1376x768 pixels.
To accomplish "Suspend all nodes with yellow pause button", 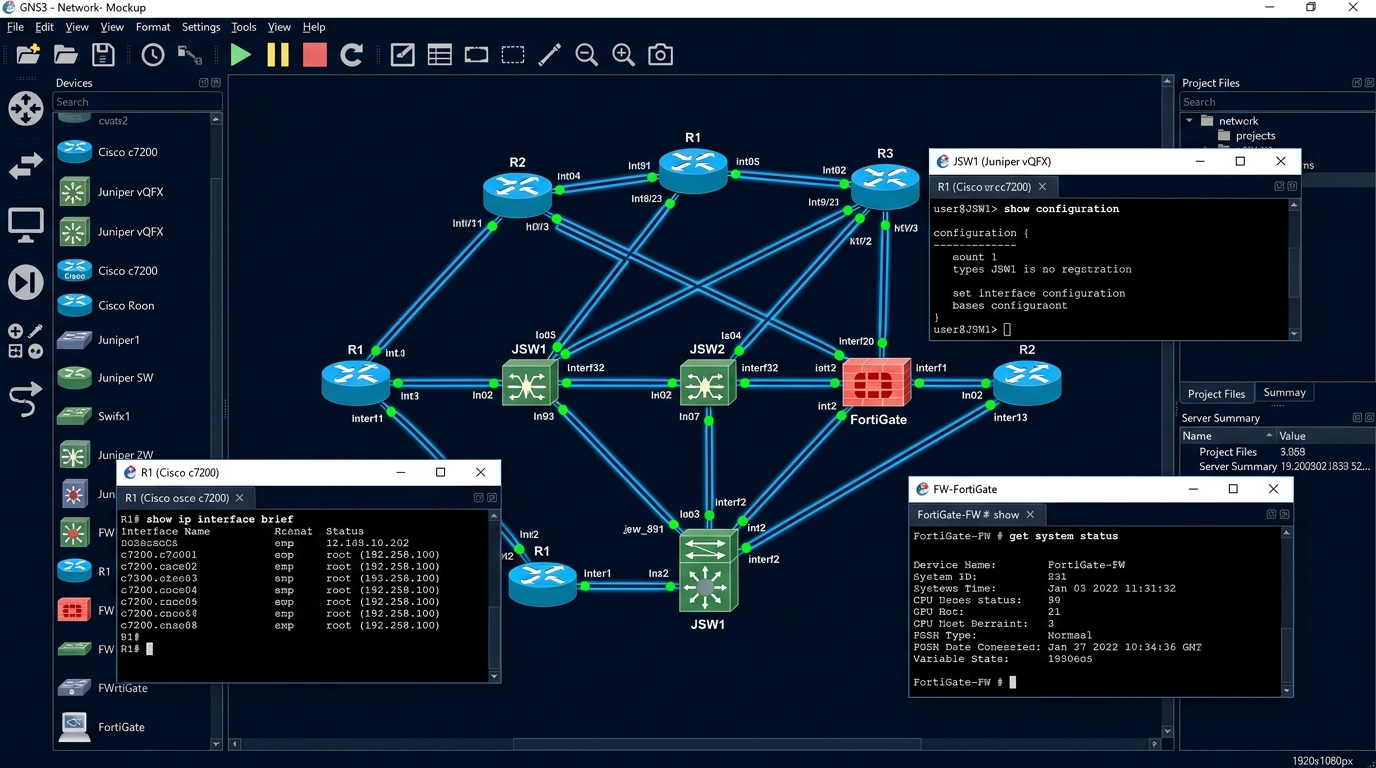I will (x=278, y=54).
